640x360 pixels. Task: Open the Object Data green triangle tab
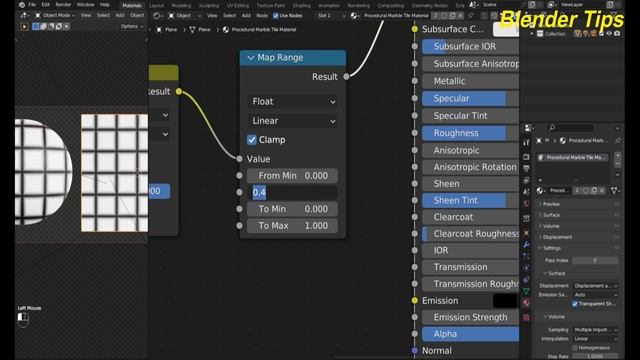[526, 291]
